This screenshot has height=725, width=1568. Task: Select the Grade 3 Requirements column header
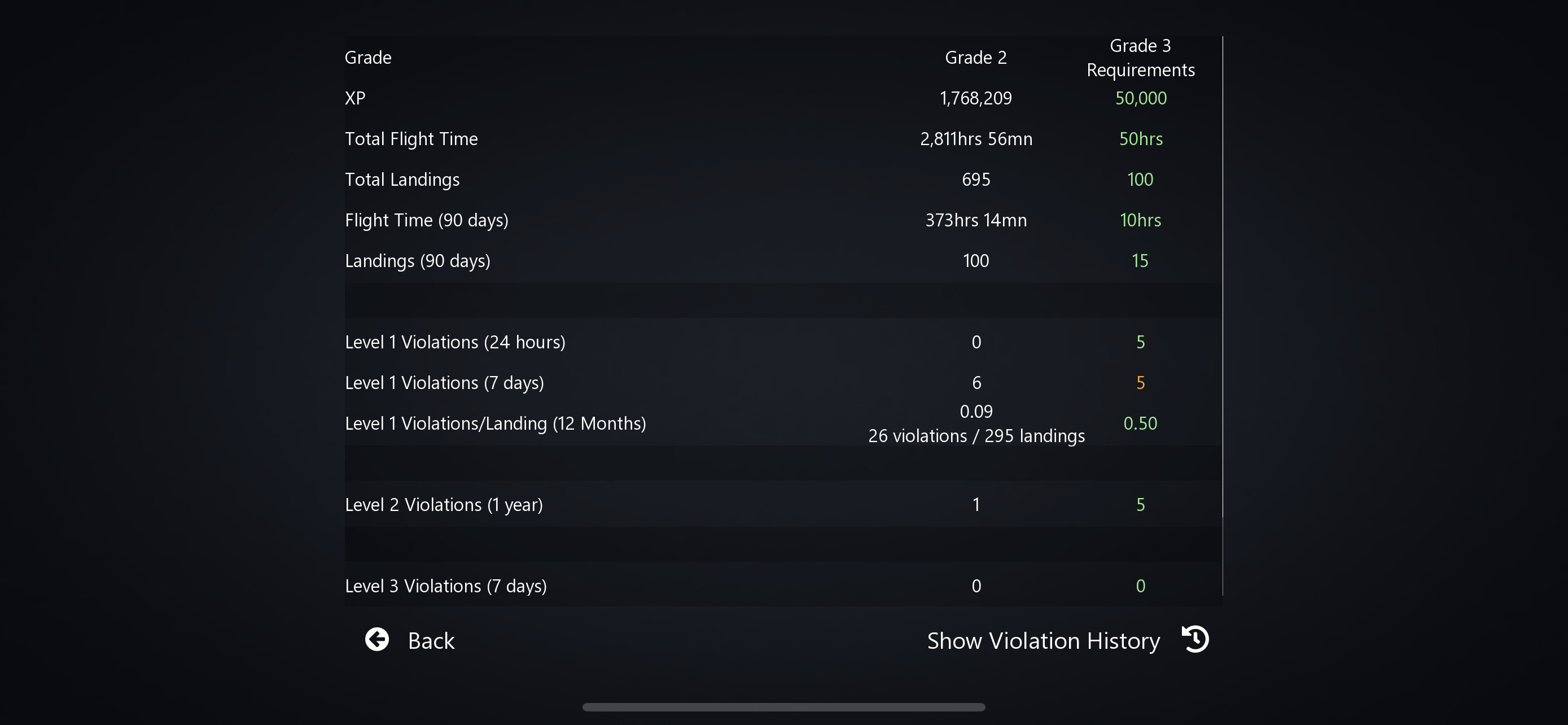[x=1140, y=58]
